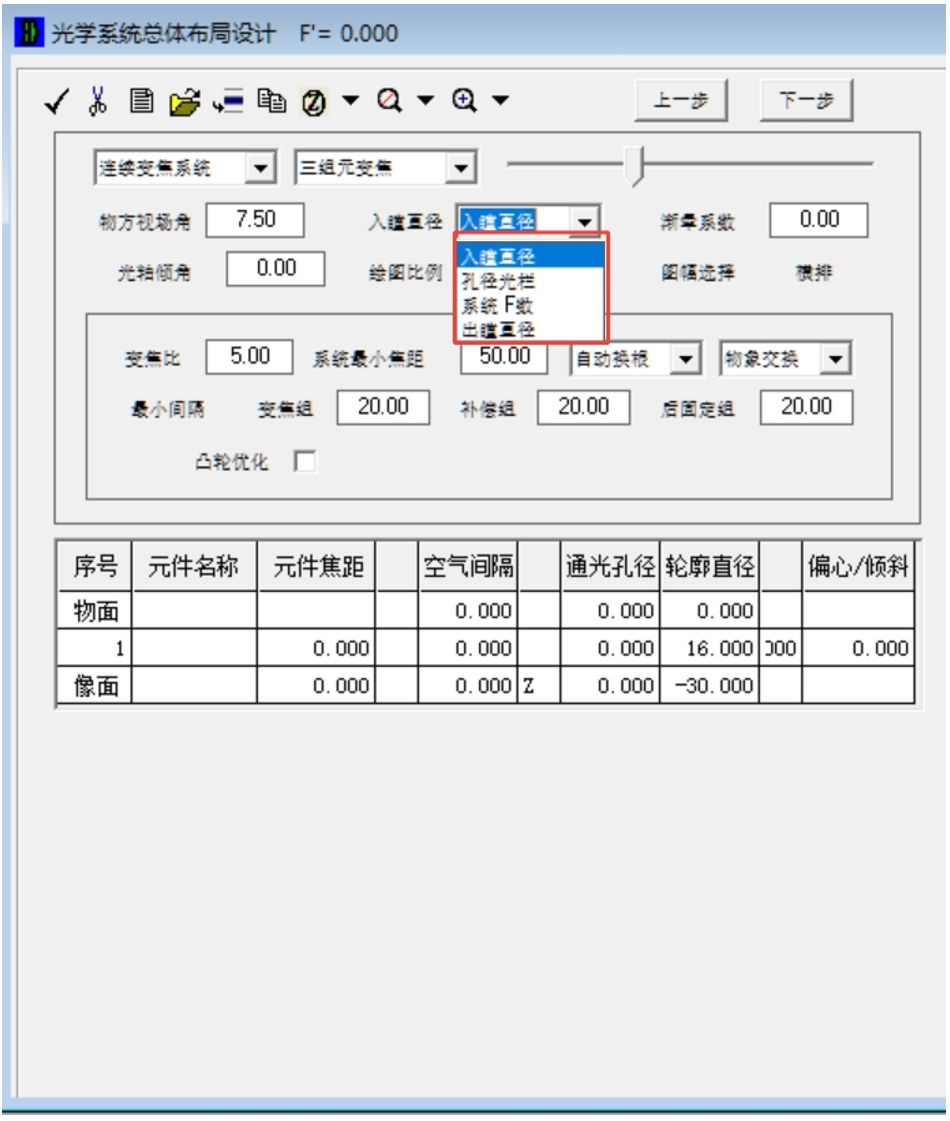Click the open folder icon
This screenshot has width=950, height=1121.
[x=184, y=101]
